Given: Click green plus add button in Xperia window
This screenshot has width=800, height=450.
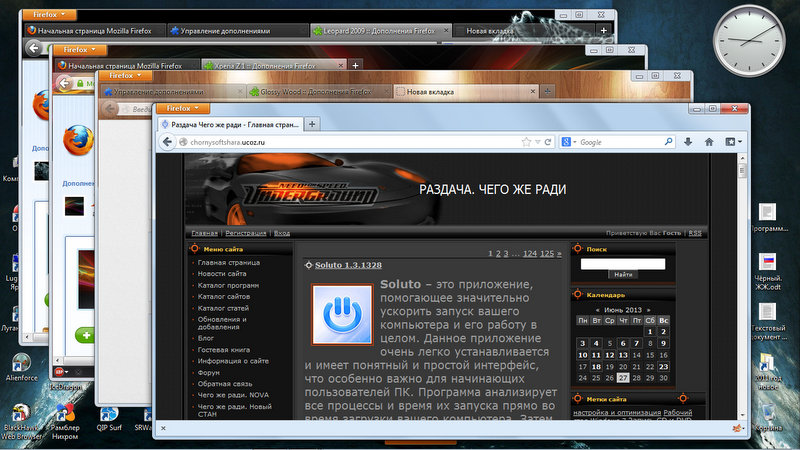Looking at the screenshot, I should (x=86, y=335).
